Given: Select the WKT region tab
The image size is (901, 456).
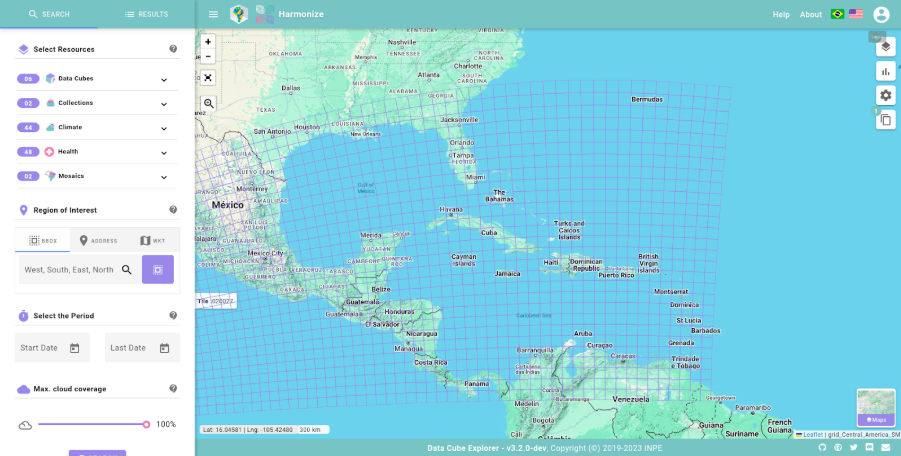Looking at the screenshot, I should [152, 241].
